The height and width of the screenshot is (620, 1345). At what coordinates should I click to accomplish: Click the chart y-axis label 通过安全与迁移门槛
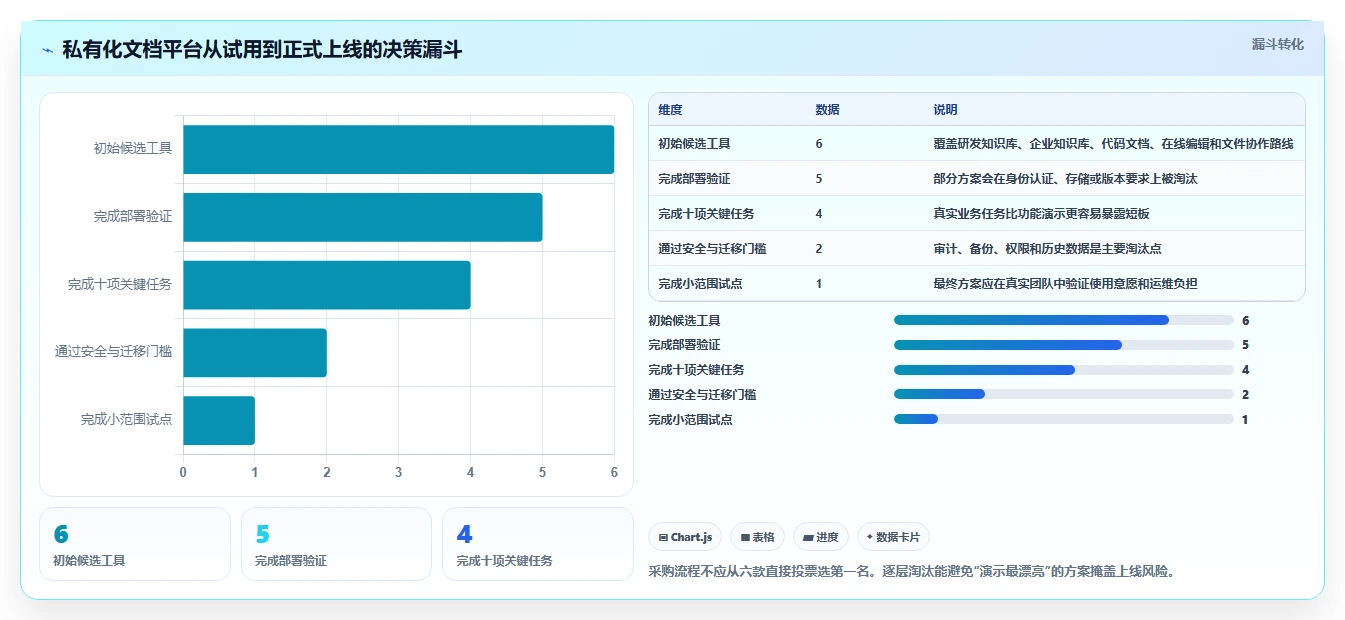pos(114,352)
